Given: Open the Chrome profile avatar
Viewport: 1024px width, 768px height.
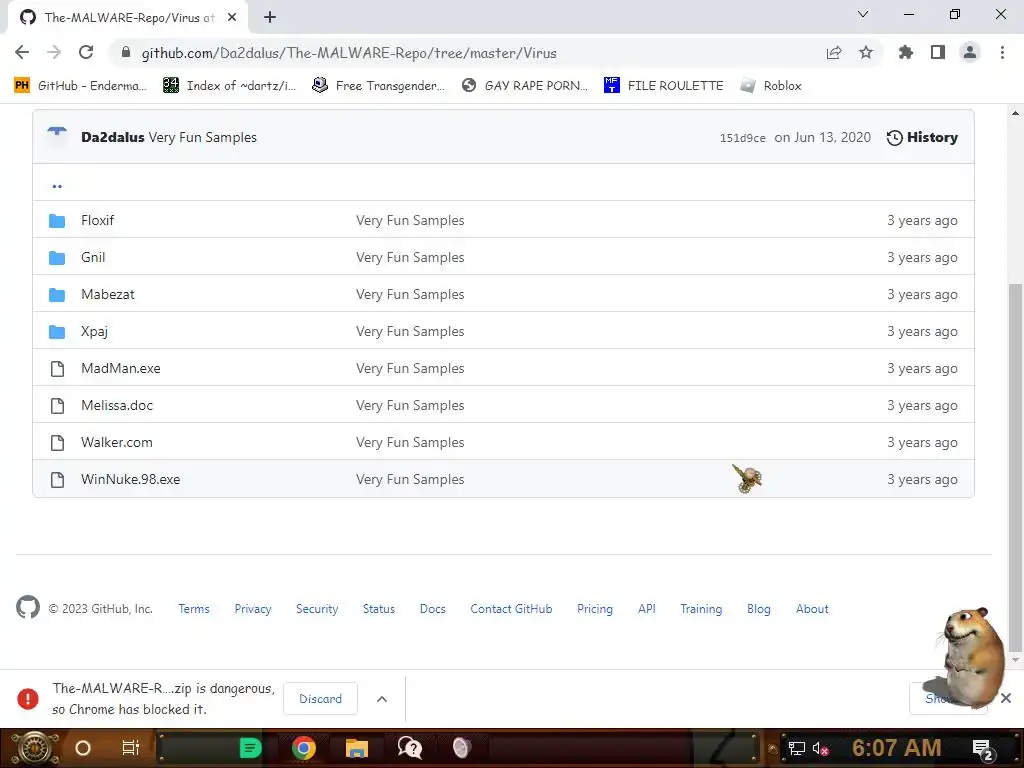Looking at the screenshot, I should [970, 52].
